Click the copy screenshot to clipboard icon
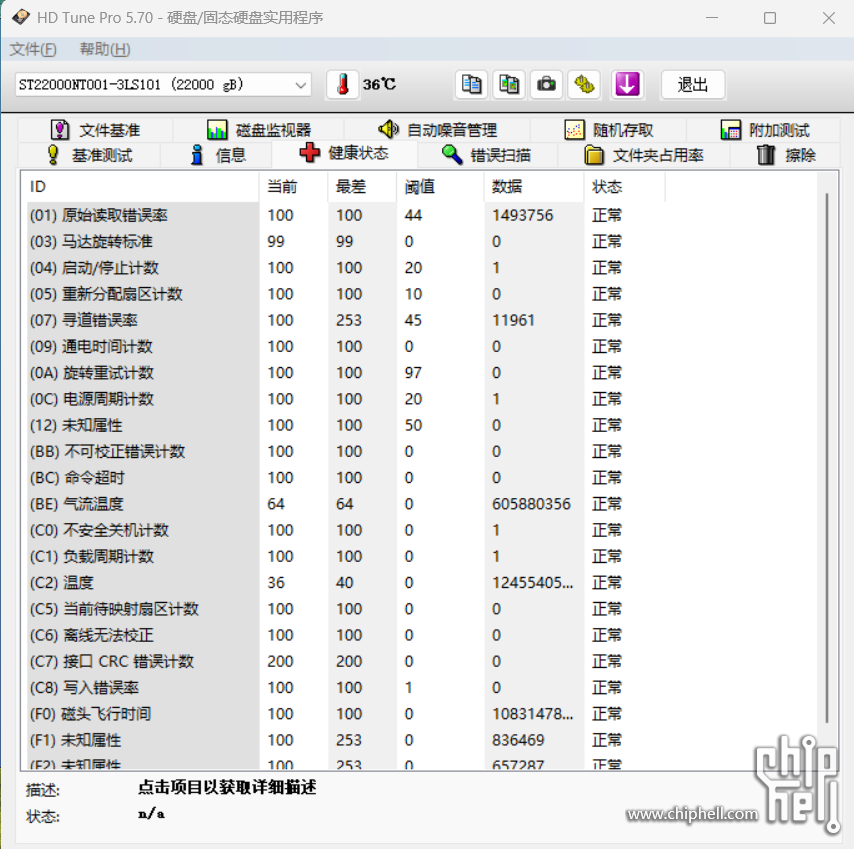Screen dimensions: 854x849 509,84
